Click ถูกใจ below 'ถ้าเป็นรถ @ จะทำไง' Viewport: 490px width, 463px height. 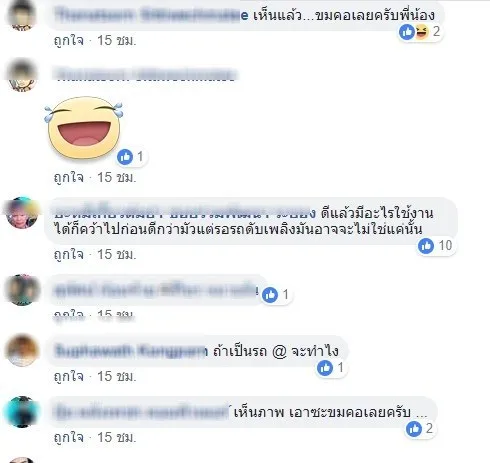coord(68,376)
